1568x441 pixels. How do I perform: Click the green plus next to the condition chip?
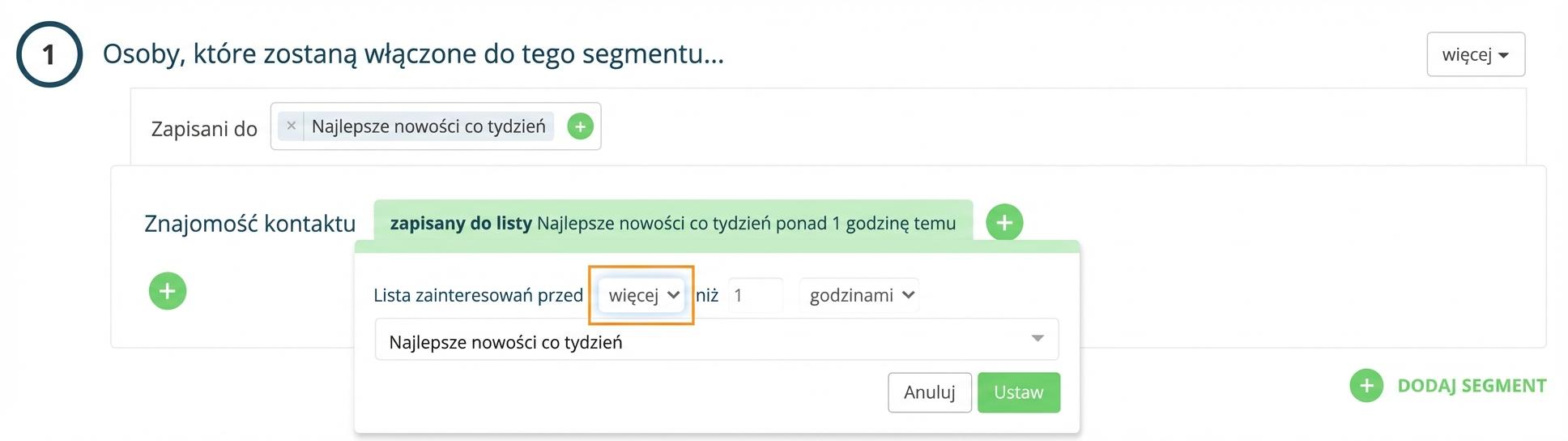coord(1004,222)
